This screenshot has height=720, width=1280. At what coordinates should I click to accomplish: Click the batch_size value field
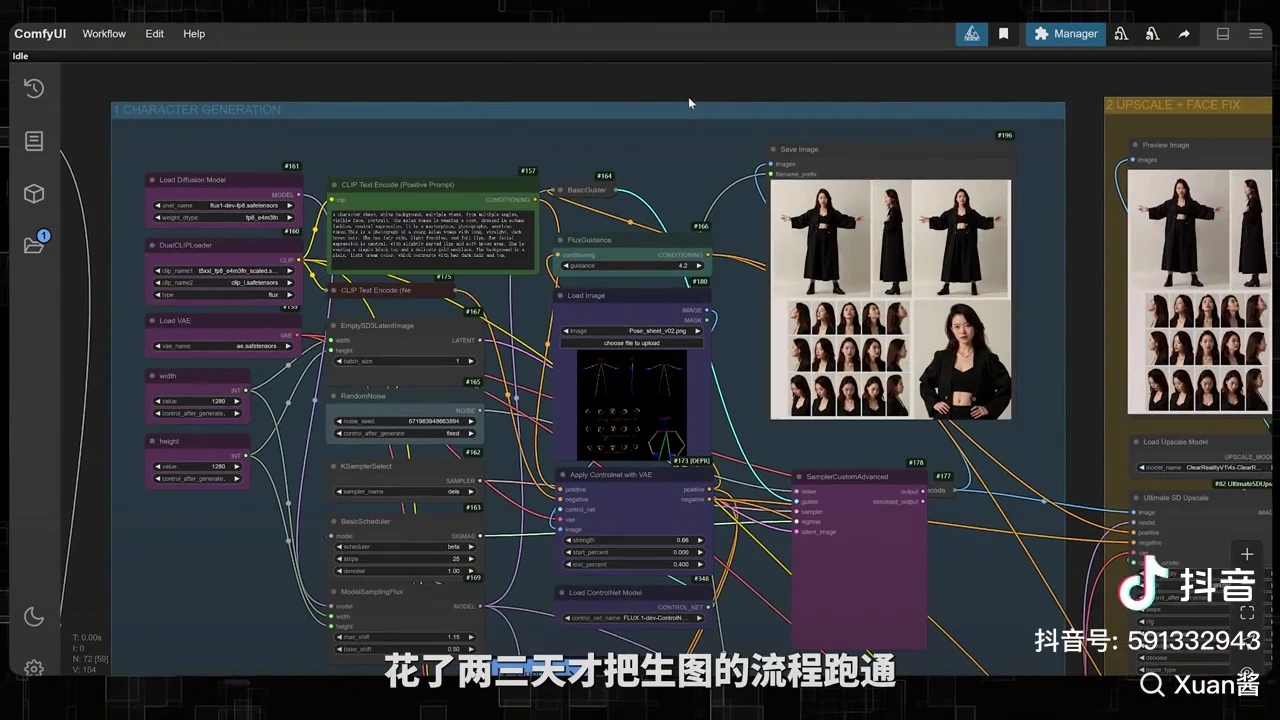(x=407, y=361)
